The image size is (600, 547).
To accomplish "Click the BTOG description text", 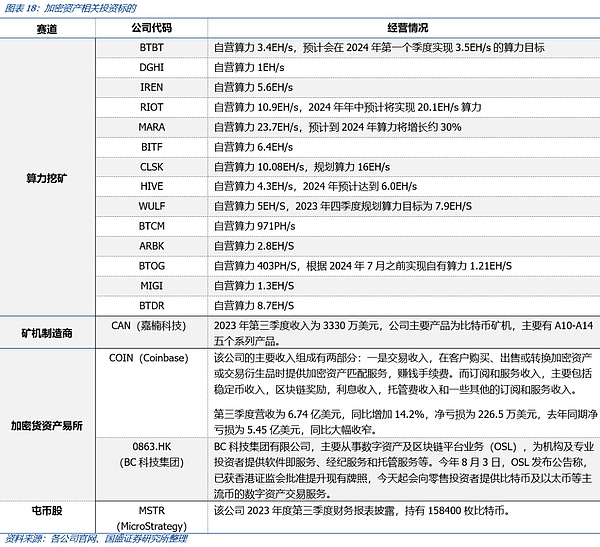I will tap(362, 266).
